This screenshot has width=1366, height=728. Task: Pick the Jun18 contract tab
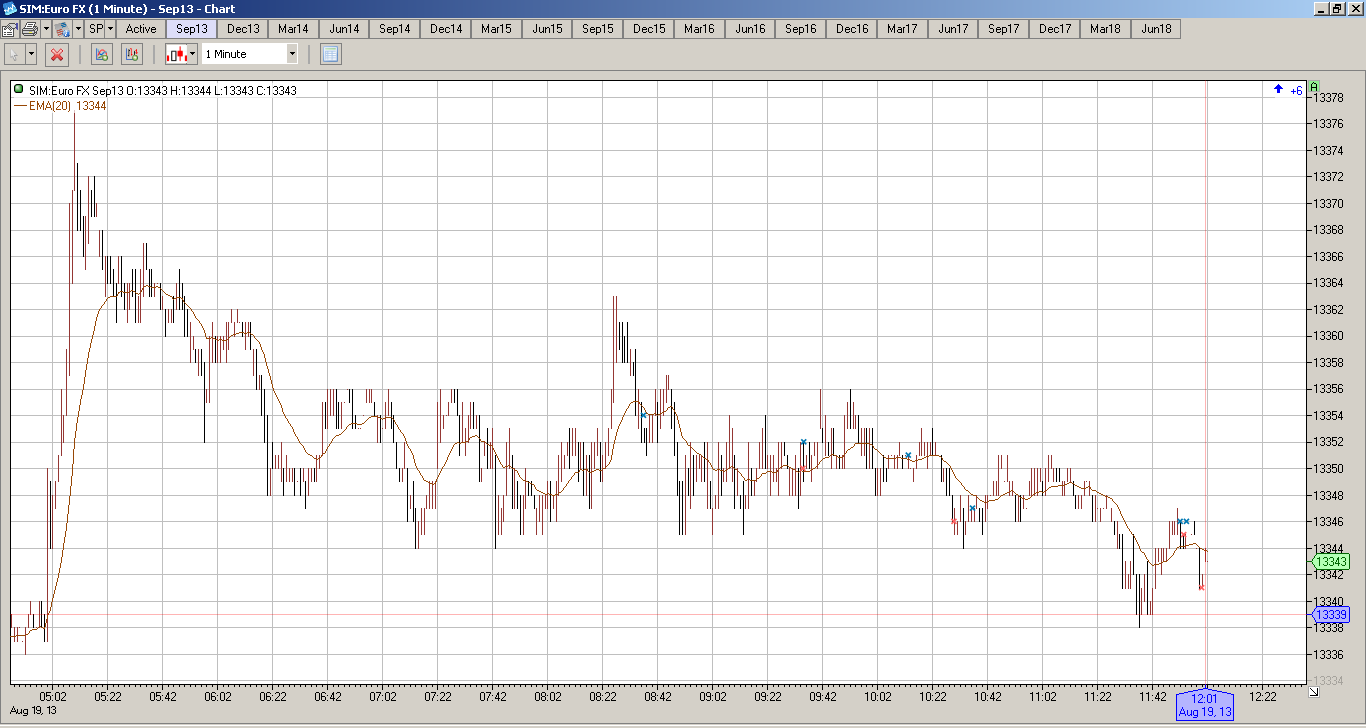(x=1156, y=29)
